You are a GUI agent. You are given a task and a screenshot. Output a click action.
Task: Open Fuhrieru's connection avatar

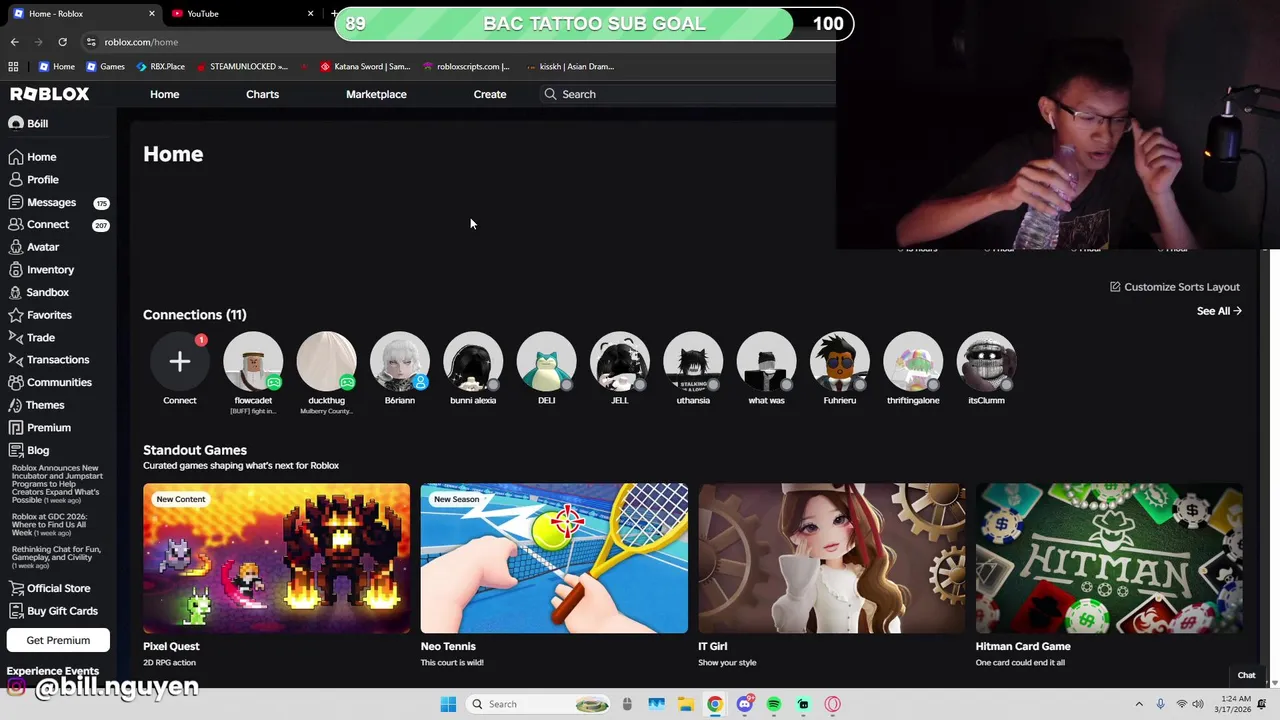pyautogui.click(x=840, y=361)
